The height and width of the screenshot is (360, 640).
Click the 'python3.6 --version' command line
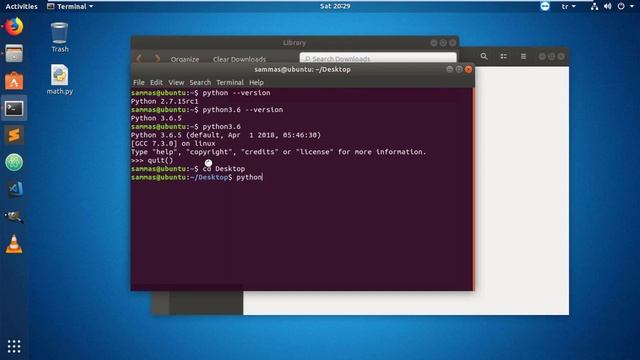[242, 109]
